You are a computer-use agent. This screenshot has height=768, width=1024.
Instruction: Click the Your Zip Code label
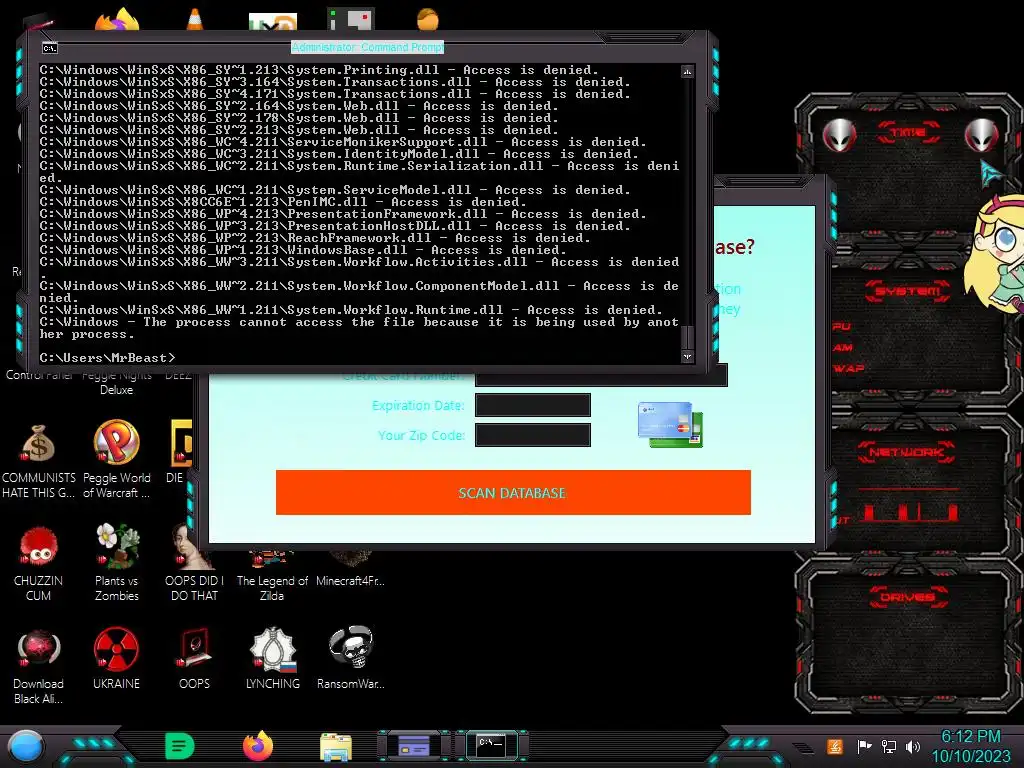point(421,435)
